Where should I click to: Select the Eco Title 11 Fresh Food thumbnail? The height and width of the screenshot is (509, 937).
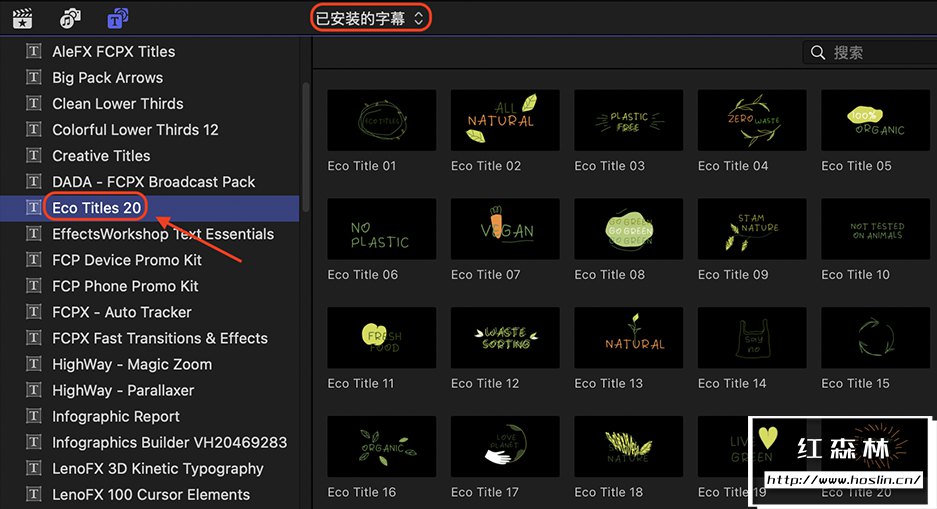[x=382, y=338]
